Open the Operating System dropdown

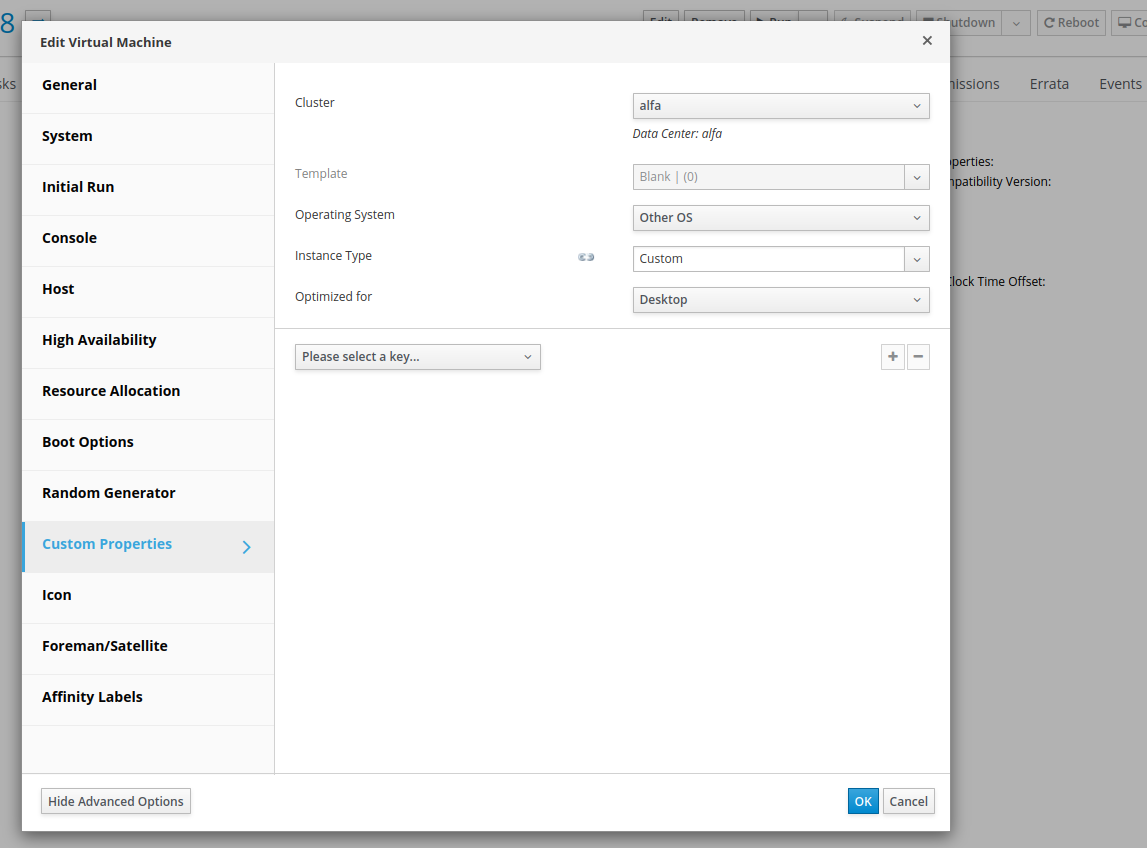coord(780,218)
